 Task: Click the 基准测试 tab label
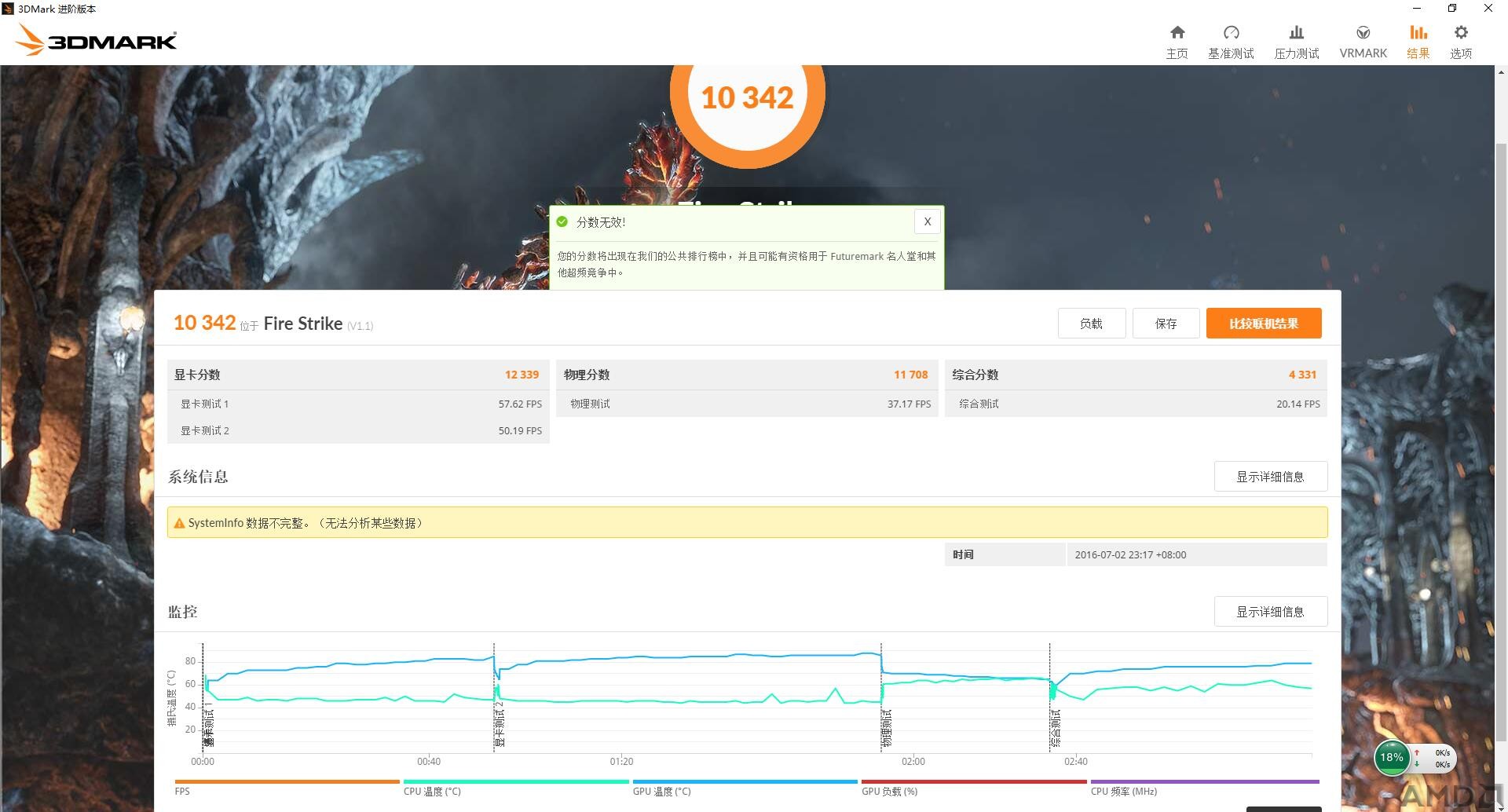point(1231,53)
